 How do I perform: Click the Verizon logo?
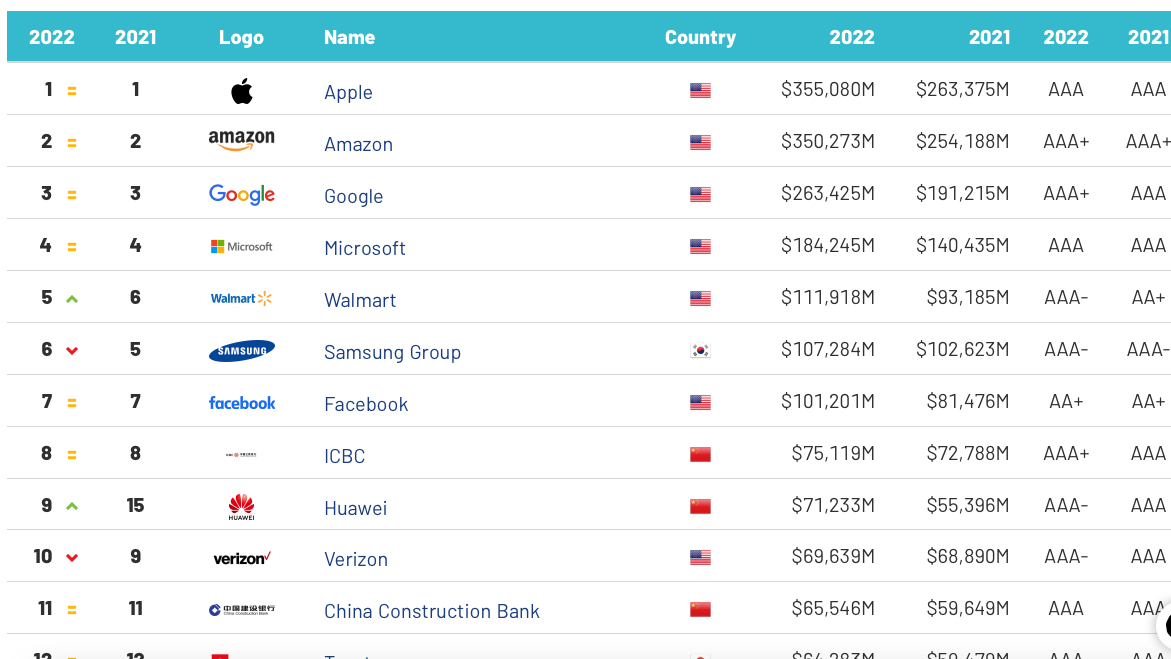click(241, 558)
